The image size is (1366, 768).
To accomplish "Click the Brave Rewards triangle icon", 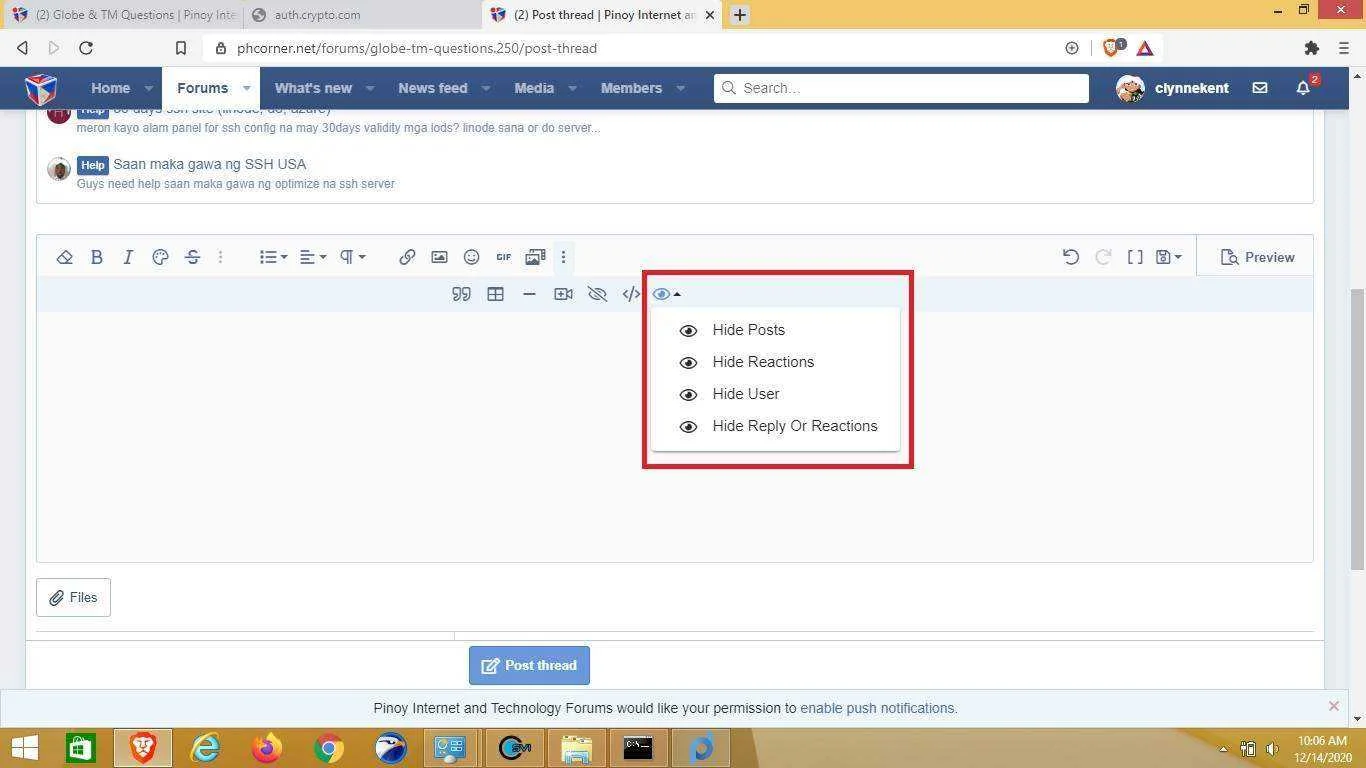I will [x=1145, y=48].
